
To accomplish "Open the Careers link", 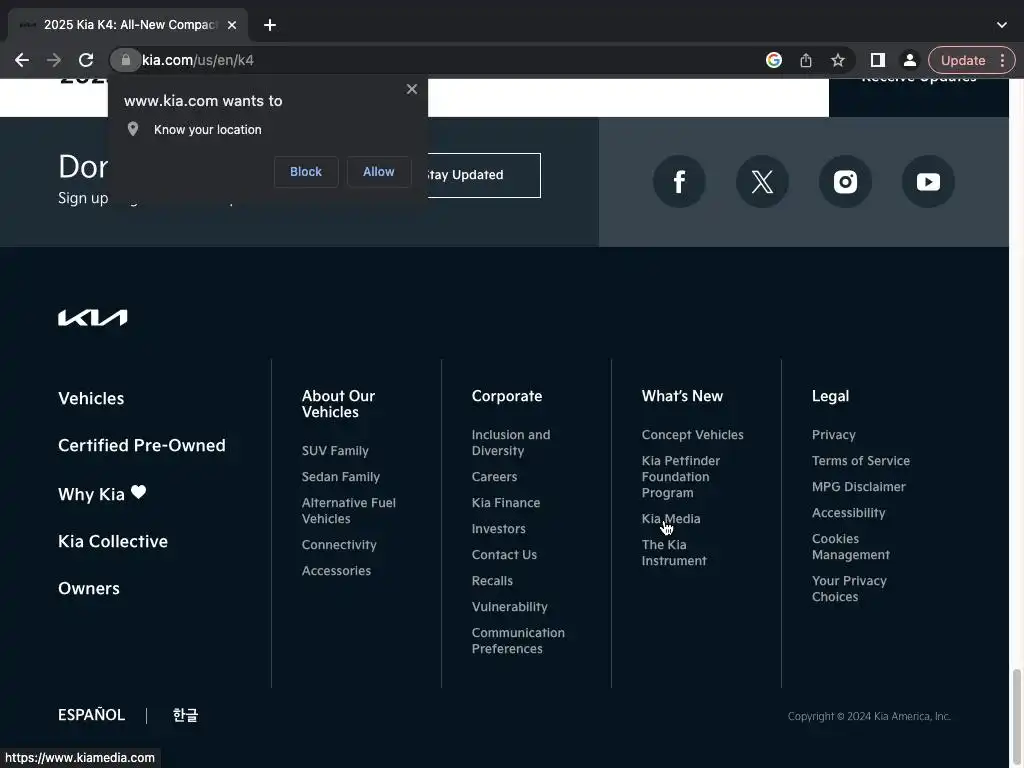I will pos(494,477).
